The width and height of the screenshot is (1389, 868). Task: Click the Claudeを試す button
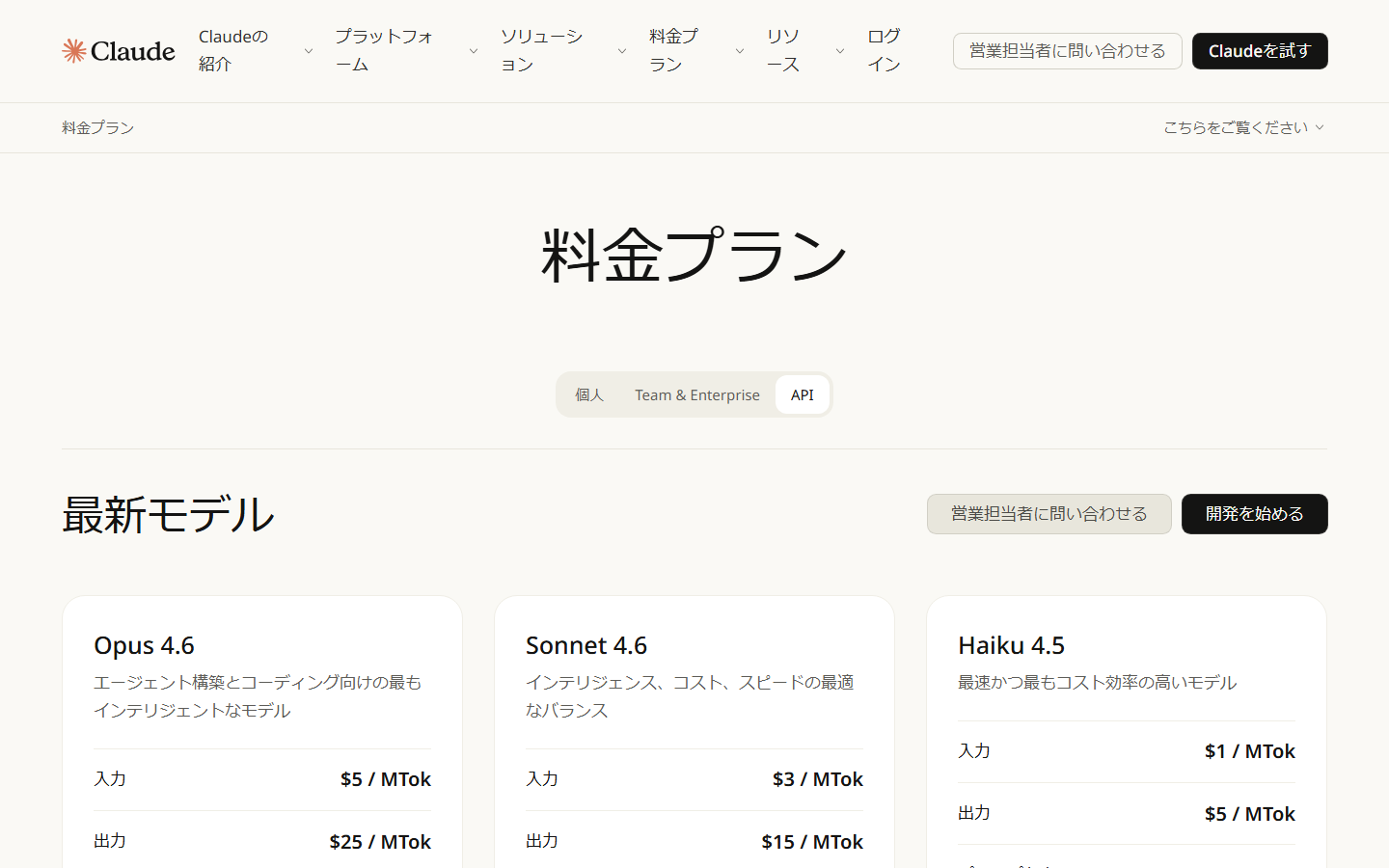[x=1260, y=51]
